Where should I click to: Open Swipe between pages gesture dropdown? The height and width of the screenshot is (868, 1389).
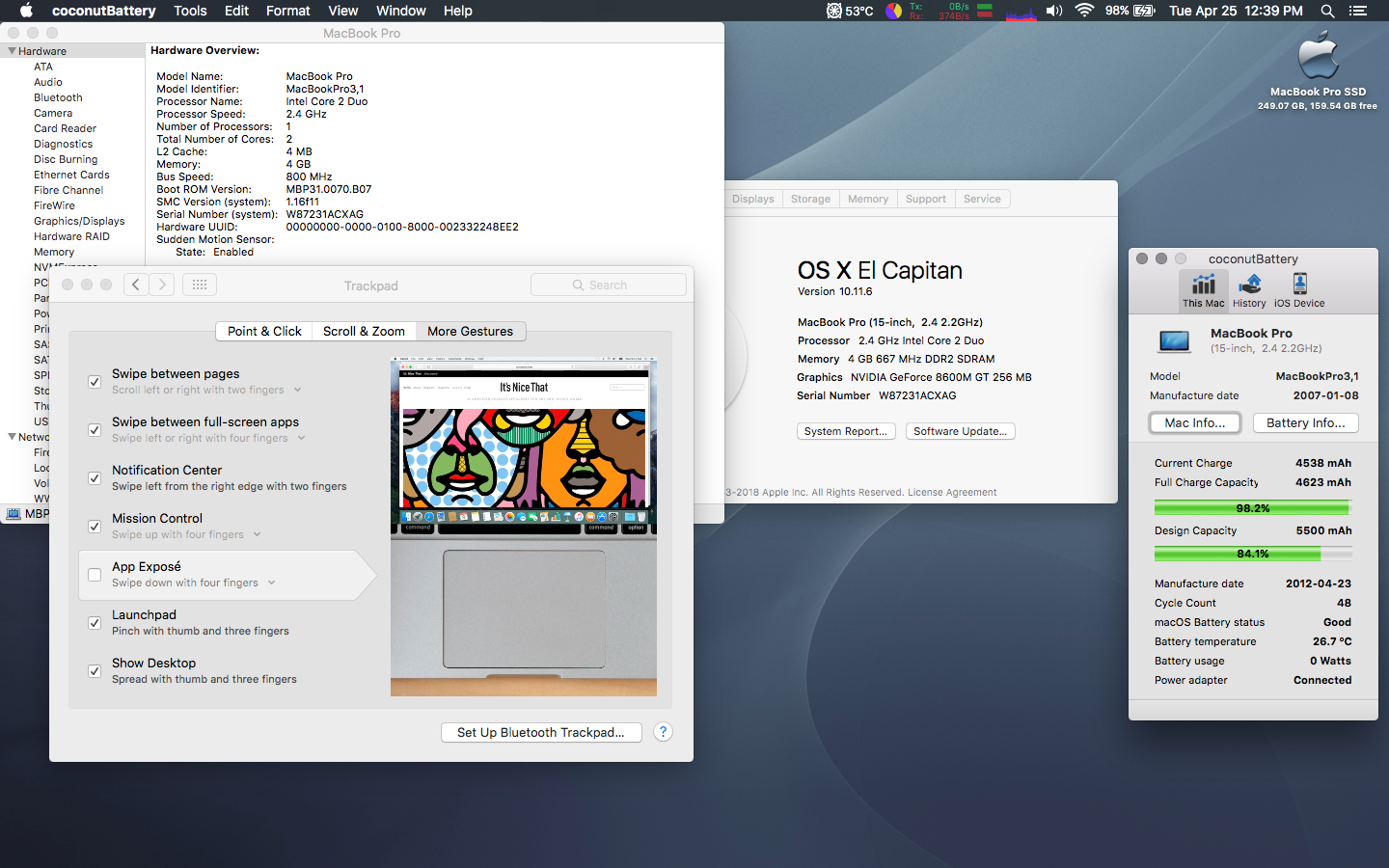pos(297,391)
